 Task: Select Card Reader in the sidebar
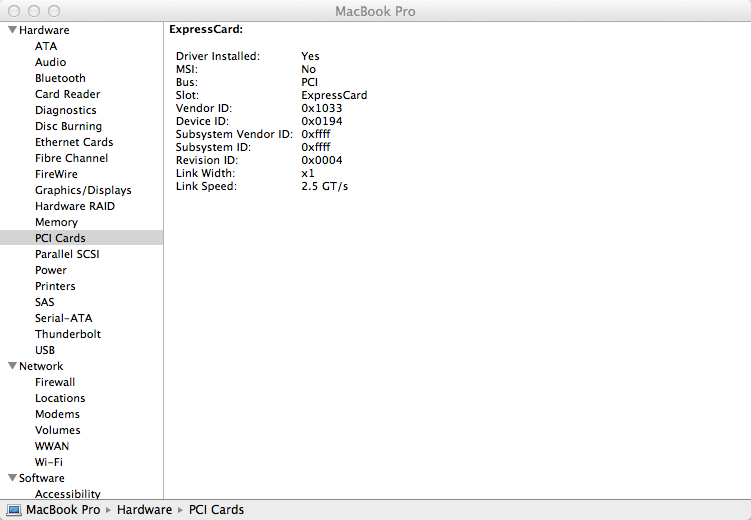click(68, 94)
